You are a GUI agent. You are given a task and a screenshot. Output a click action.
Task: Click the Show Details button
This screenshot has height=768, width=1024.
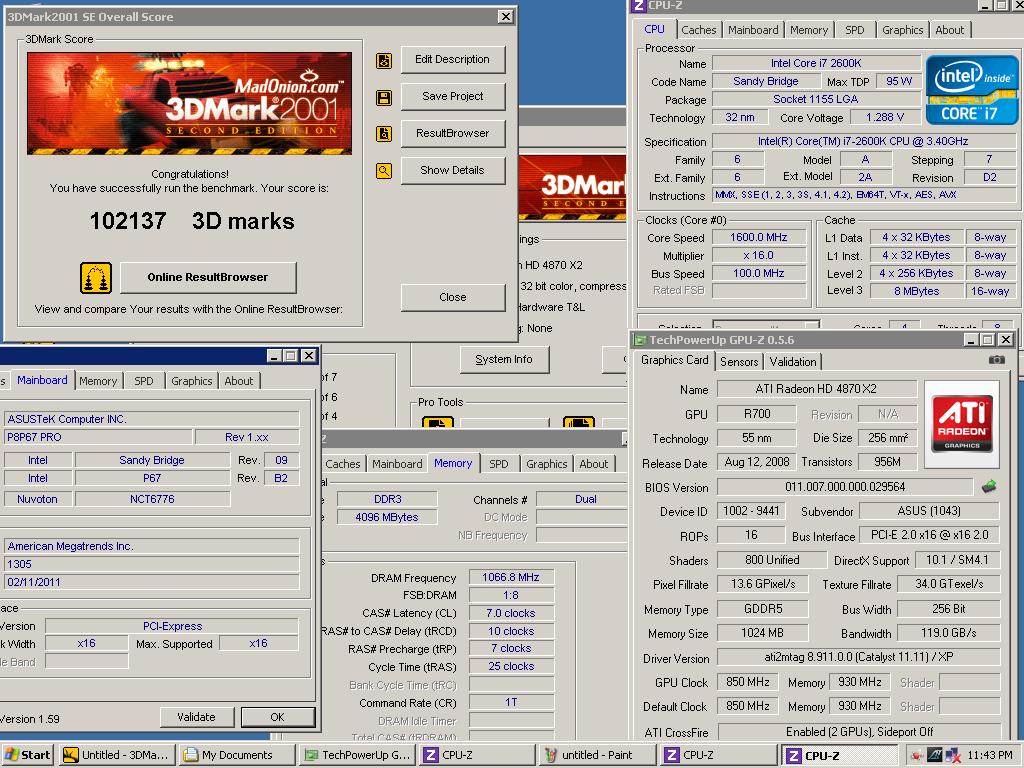(x=453, y=170)
